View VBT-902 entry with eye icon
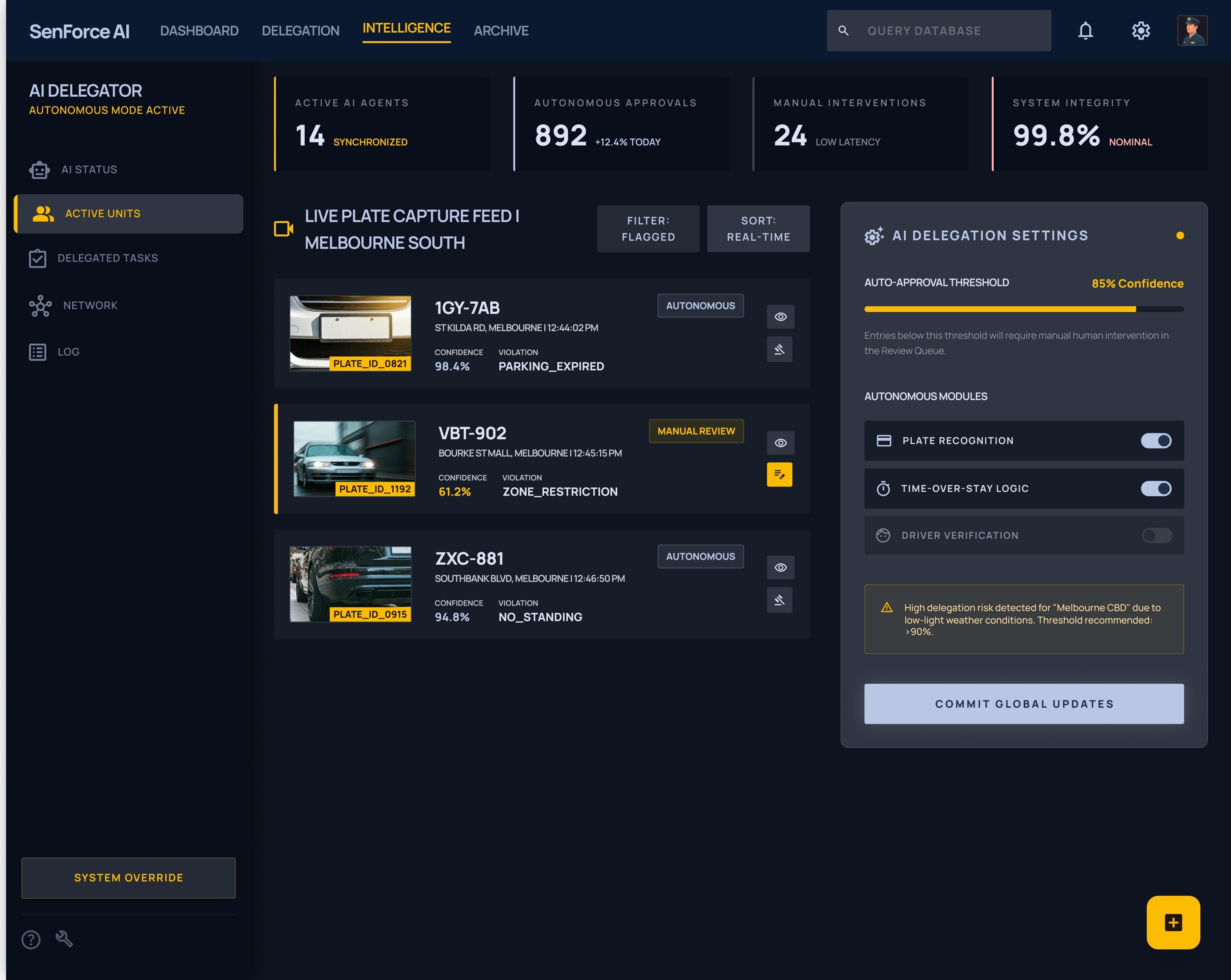The image size is (1231, 980). pyautogui.click(x=781, y=442)
